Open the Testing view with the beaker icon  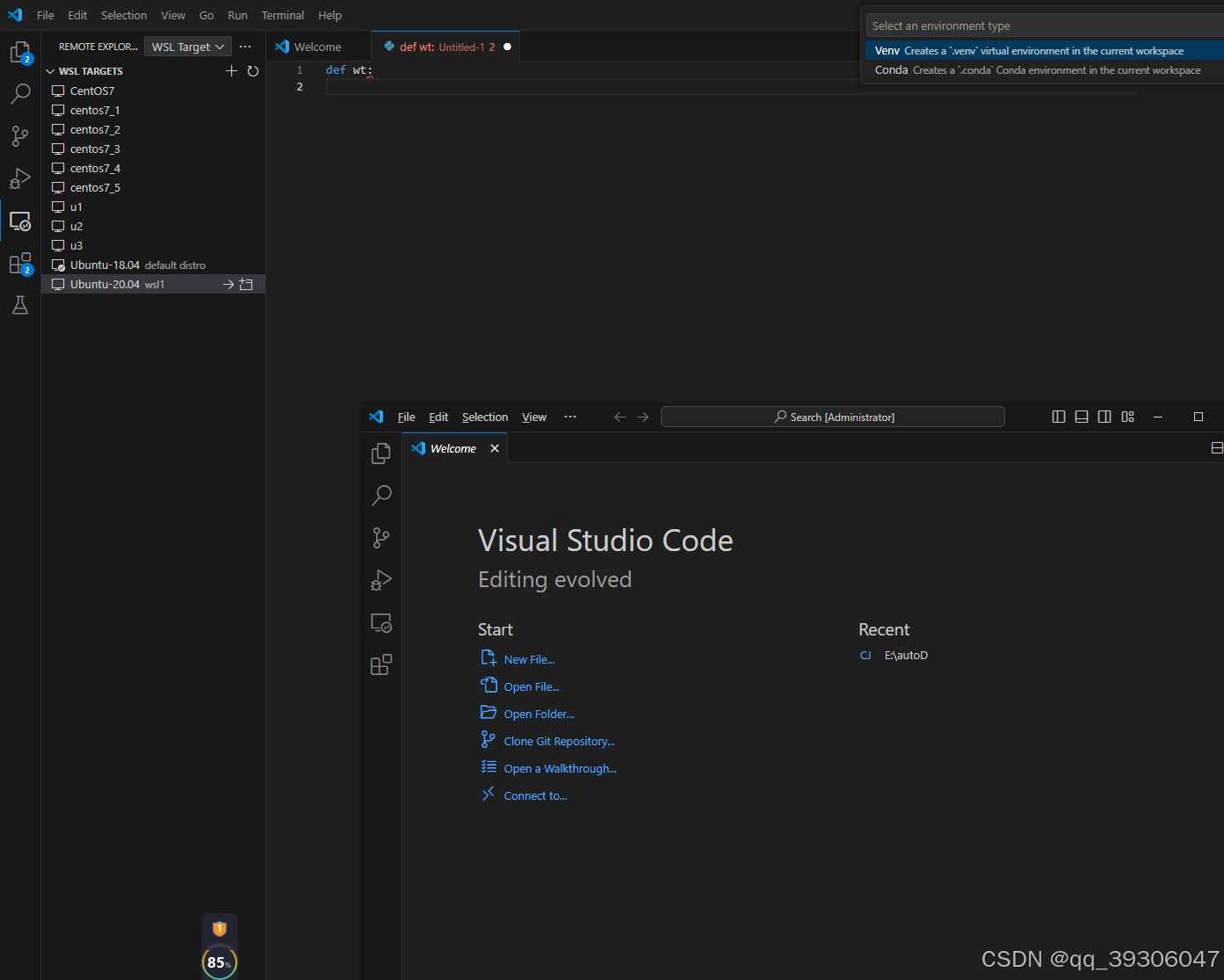pos(20,304)
